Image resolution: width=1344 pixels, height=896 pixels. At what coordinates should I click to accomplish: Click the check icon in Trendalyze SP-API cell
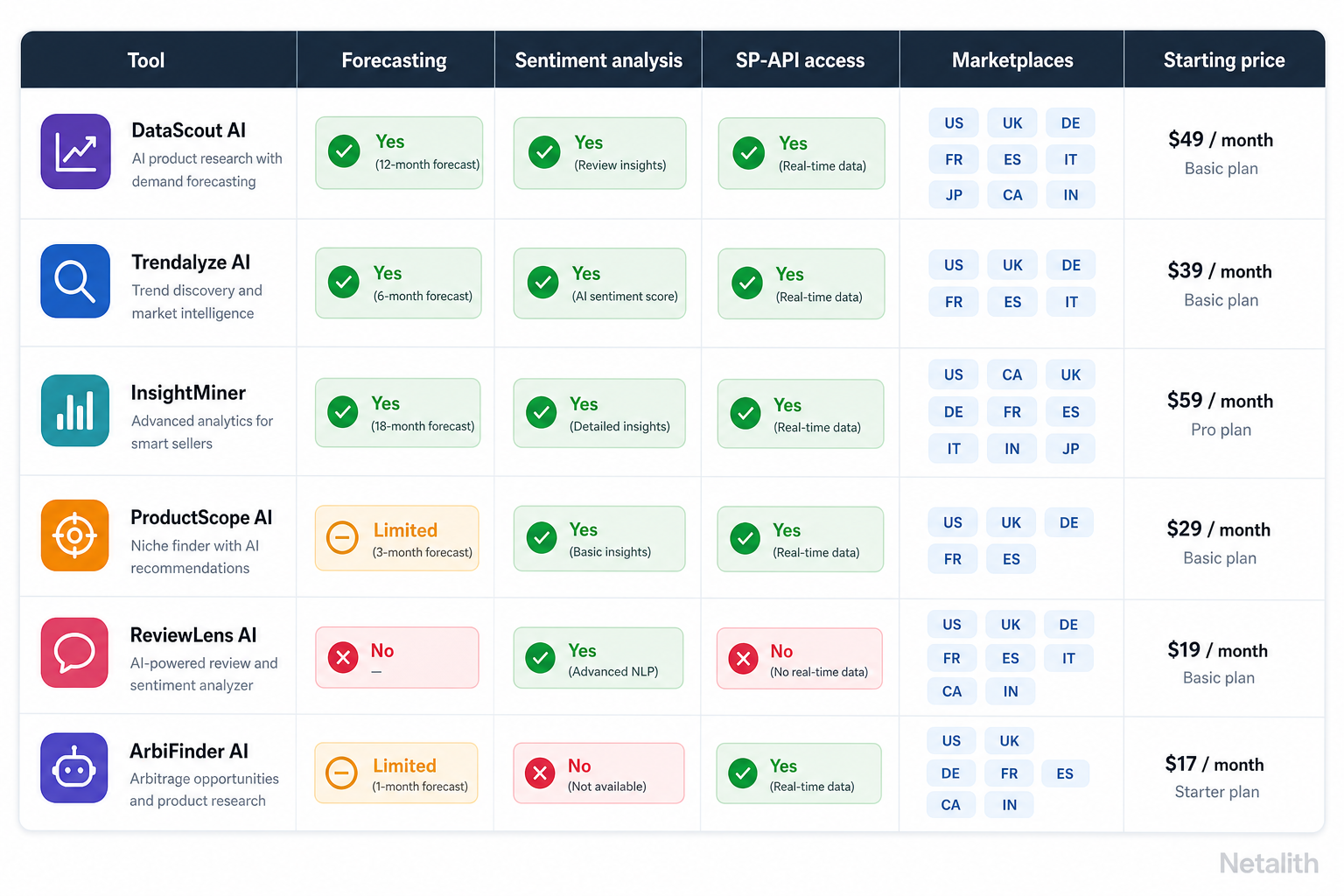tap(747, 283)
